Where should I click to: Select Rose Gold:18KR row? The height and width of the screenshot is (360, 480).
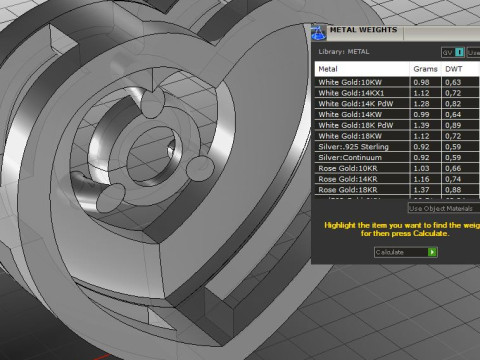pyautogui.click(x=397, y=190)
